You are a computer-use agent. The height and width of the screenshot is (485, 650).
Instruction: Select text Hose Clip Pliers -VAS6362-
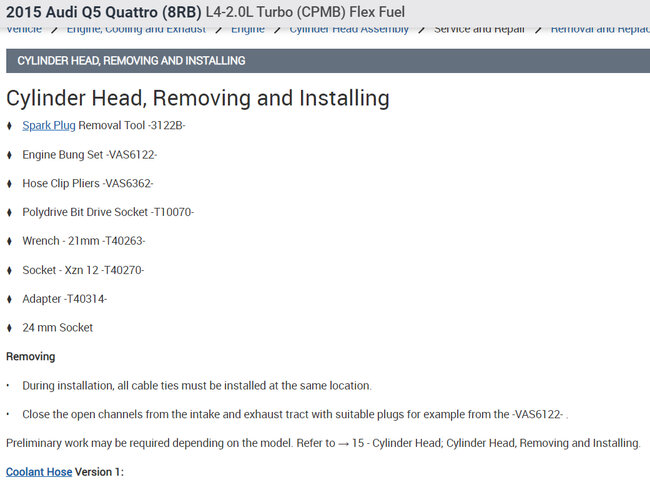88,183
